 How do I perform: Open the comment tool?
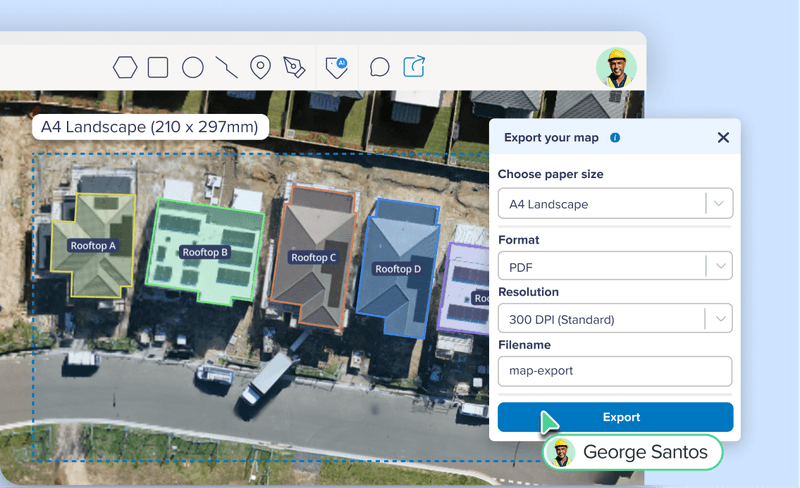click(x=380, y=67)
